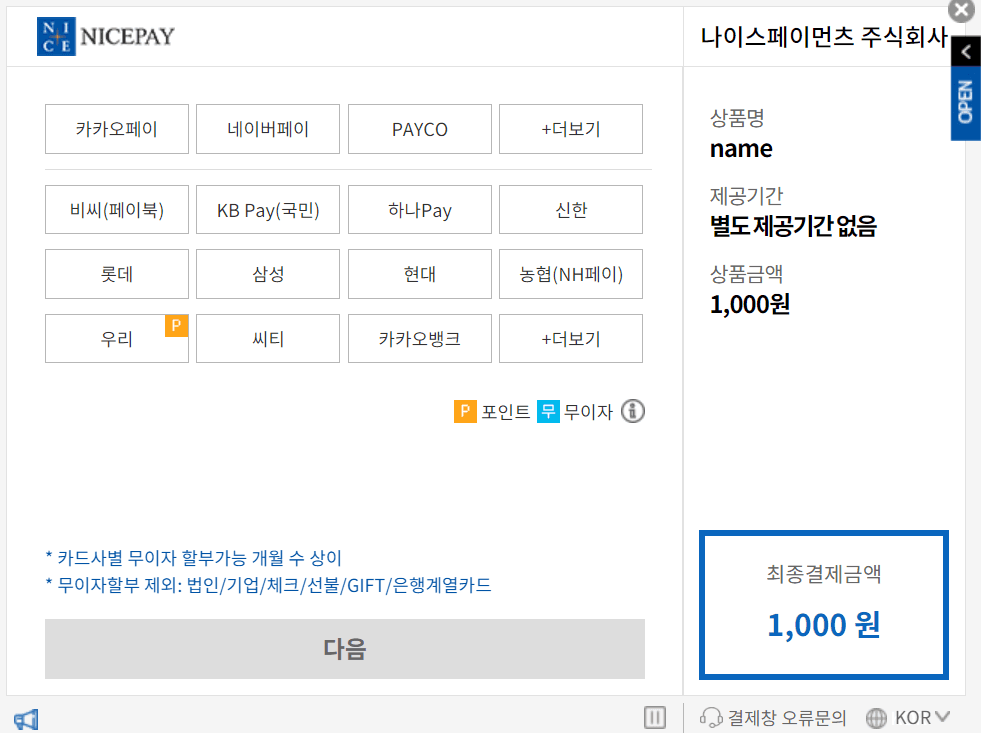Image resolution: width=981 pixels, height=733 pixels.
Task: Select the 신한 card
Action: (570, 209)
